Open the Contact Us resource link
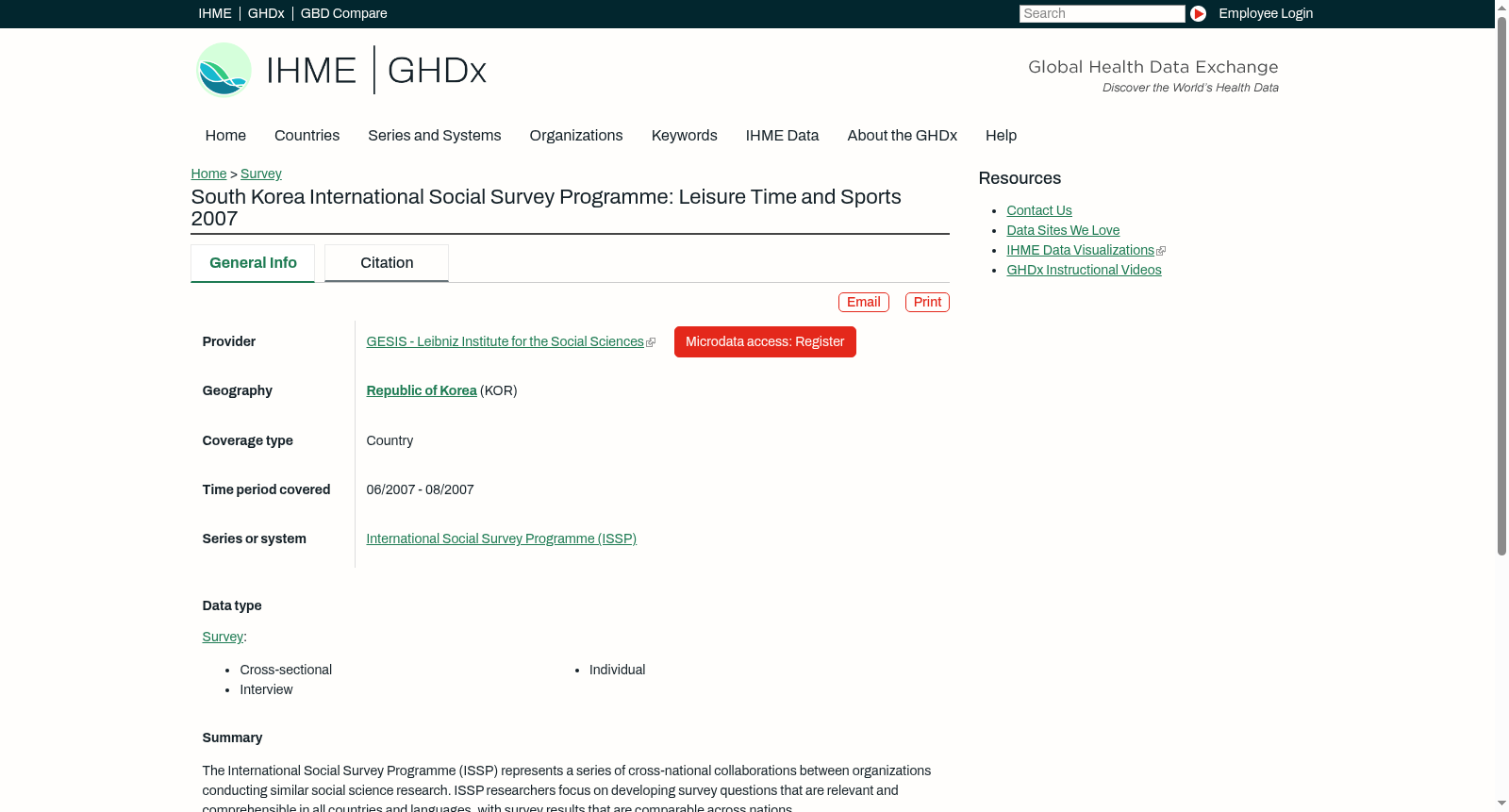 pos(1039,210)
